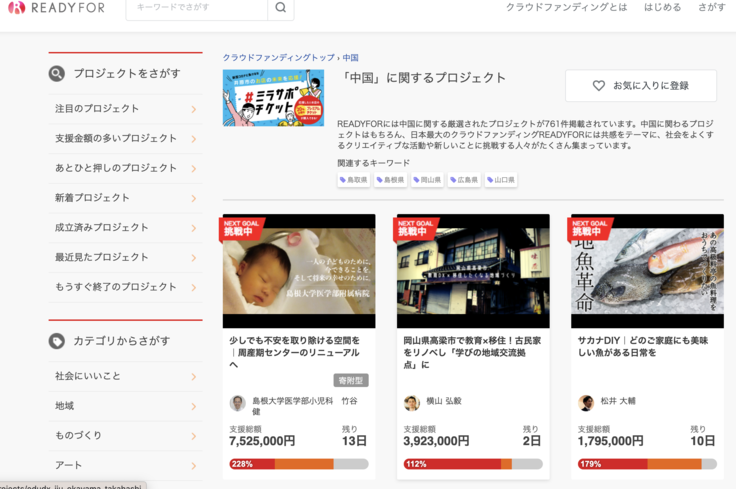
Task: Type in the キーワードでさがす search field
Action: coord(196,8)
